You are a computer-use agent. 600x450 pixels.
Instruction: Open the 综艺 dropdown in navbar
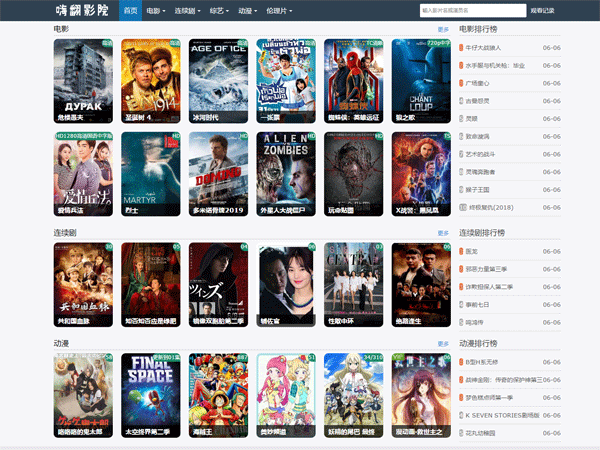[x=219, y=10]
